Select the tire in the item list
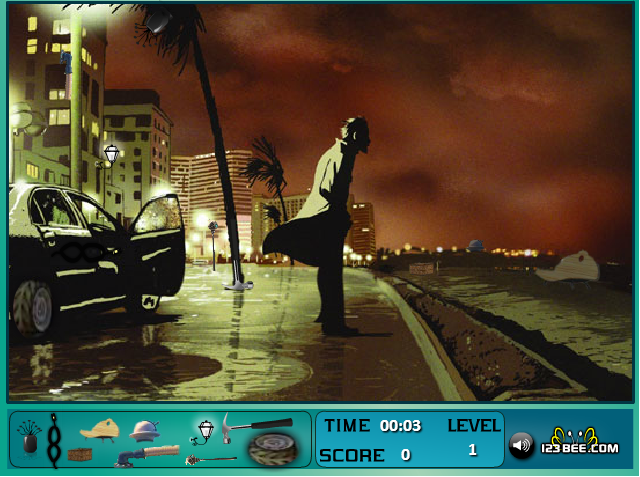Viewport: 640px width, 477px height. 273,449
